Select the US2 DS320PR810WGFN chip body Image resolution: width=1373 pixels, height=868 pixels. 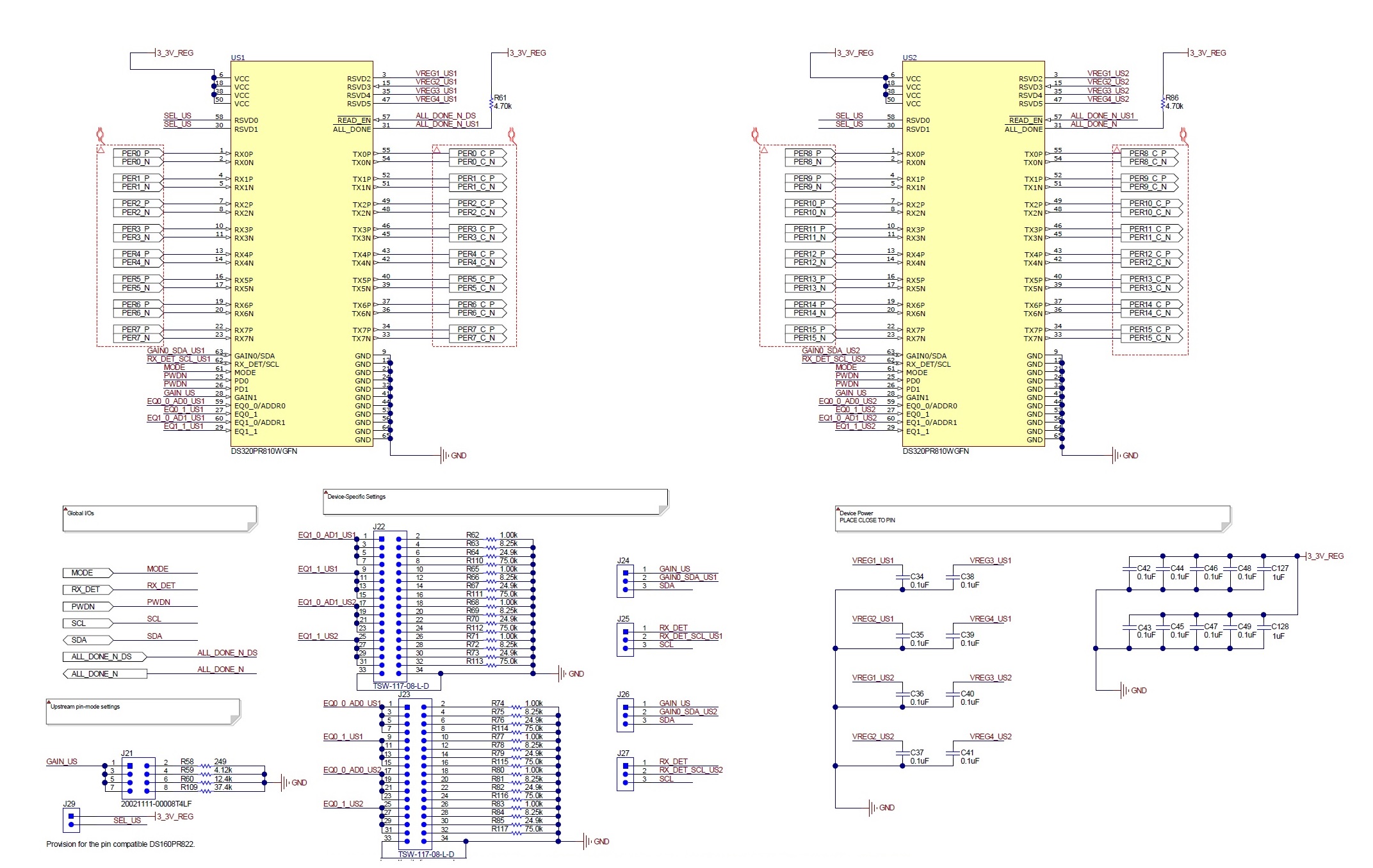pos(973,256)
